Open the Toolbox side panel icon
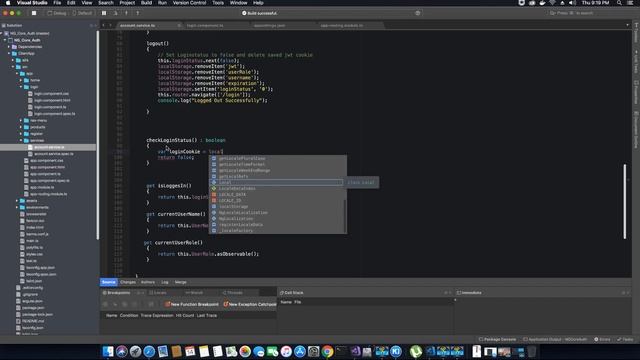The height and width of the screenshot is (360, 640). tap(636, 33)
